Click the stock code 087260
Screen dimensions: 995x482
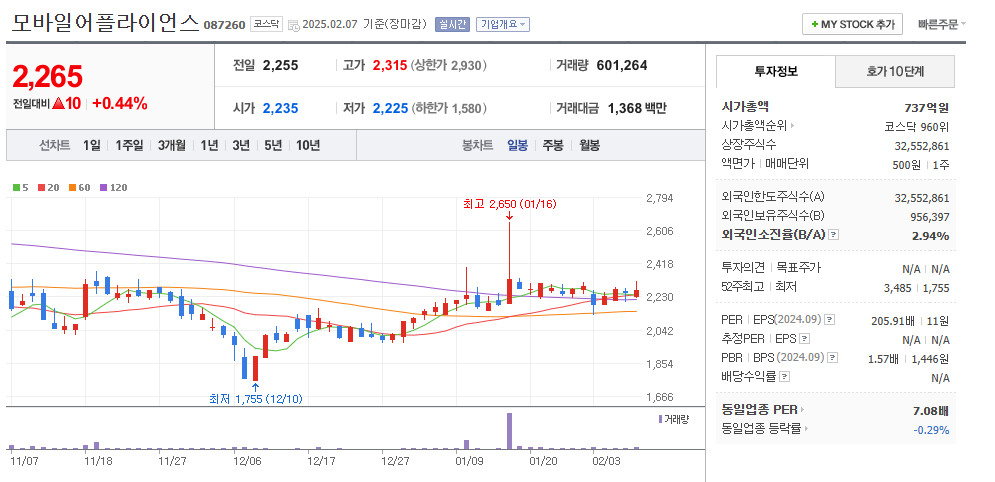click(x=224, y=25)
